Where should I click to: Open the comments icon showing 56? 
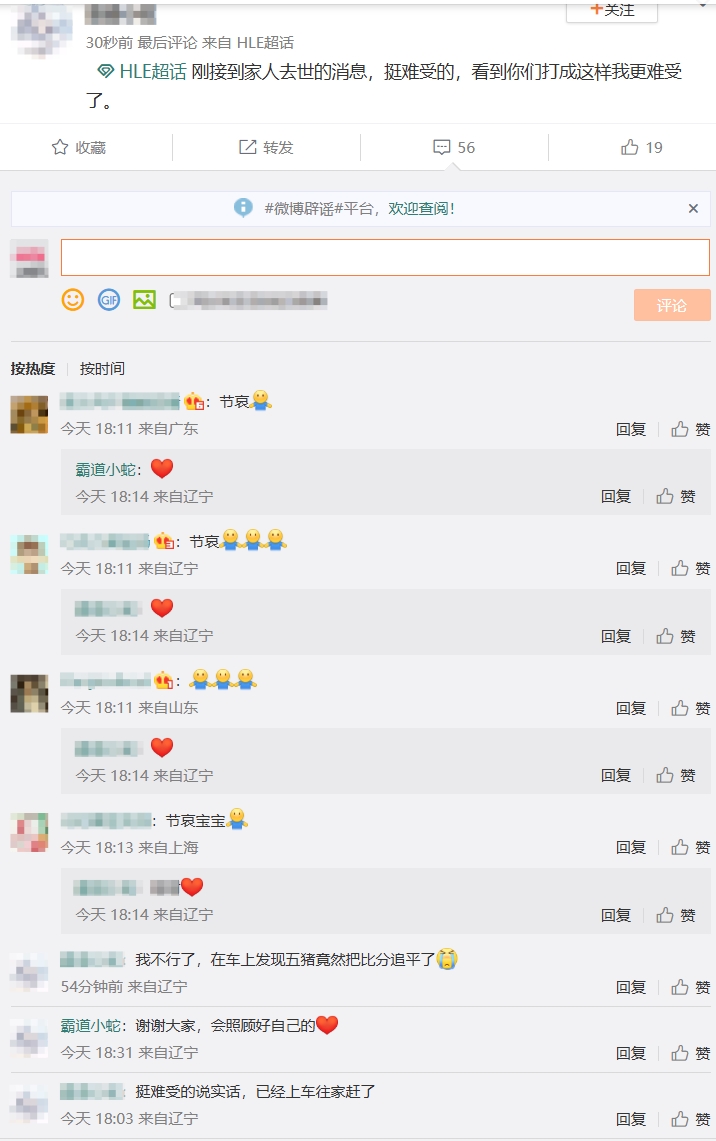442,147
